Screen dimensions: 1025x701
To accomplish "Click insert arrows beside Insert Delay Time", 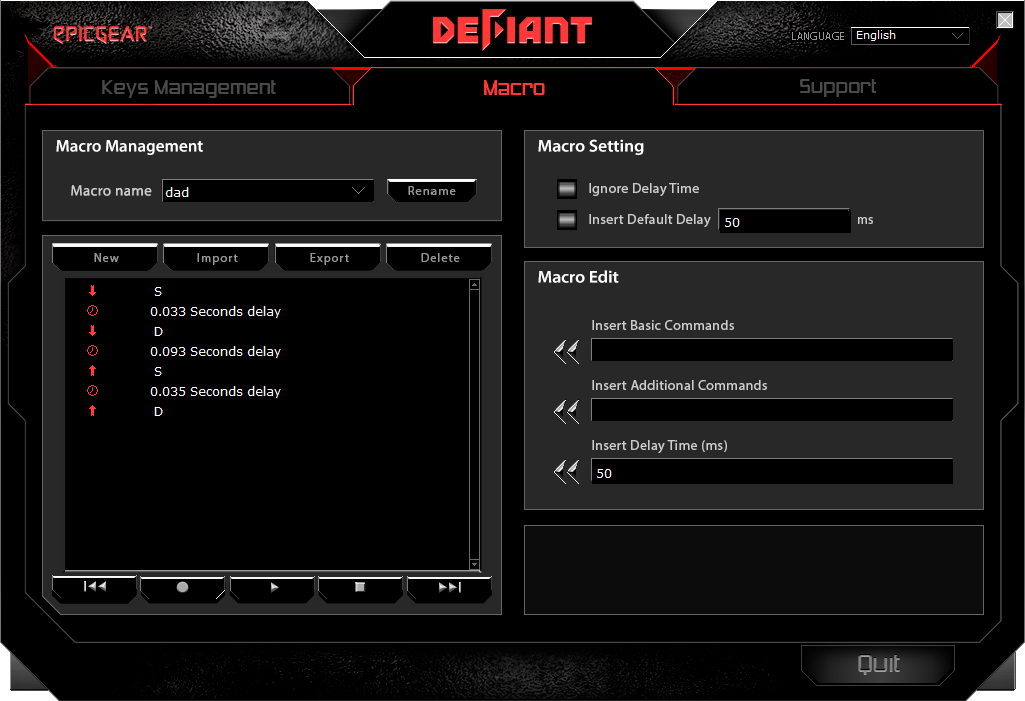I will [x=566, y=471].
